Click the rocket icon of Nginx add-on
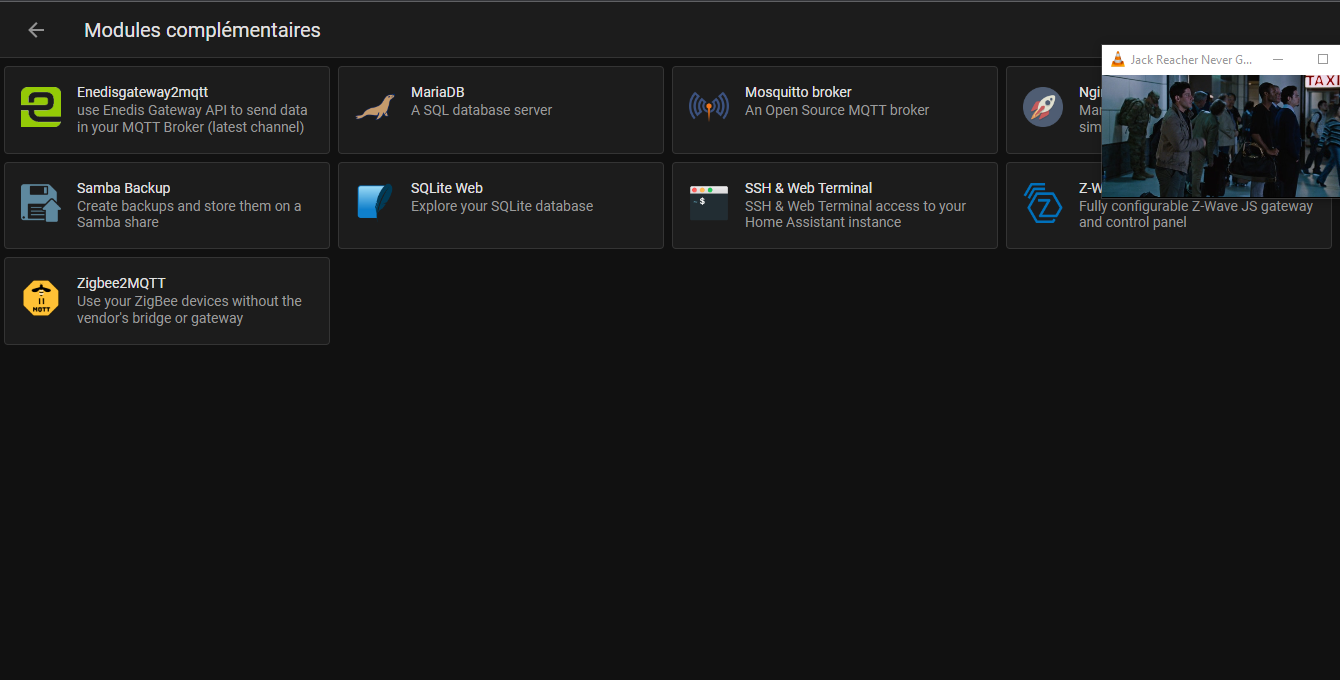The height and width of the screenshot is (680, 1340). [1043, 106]
